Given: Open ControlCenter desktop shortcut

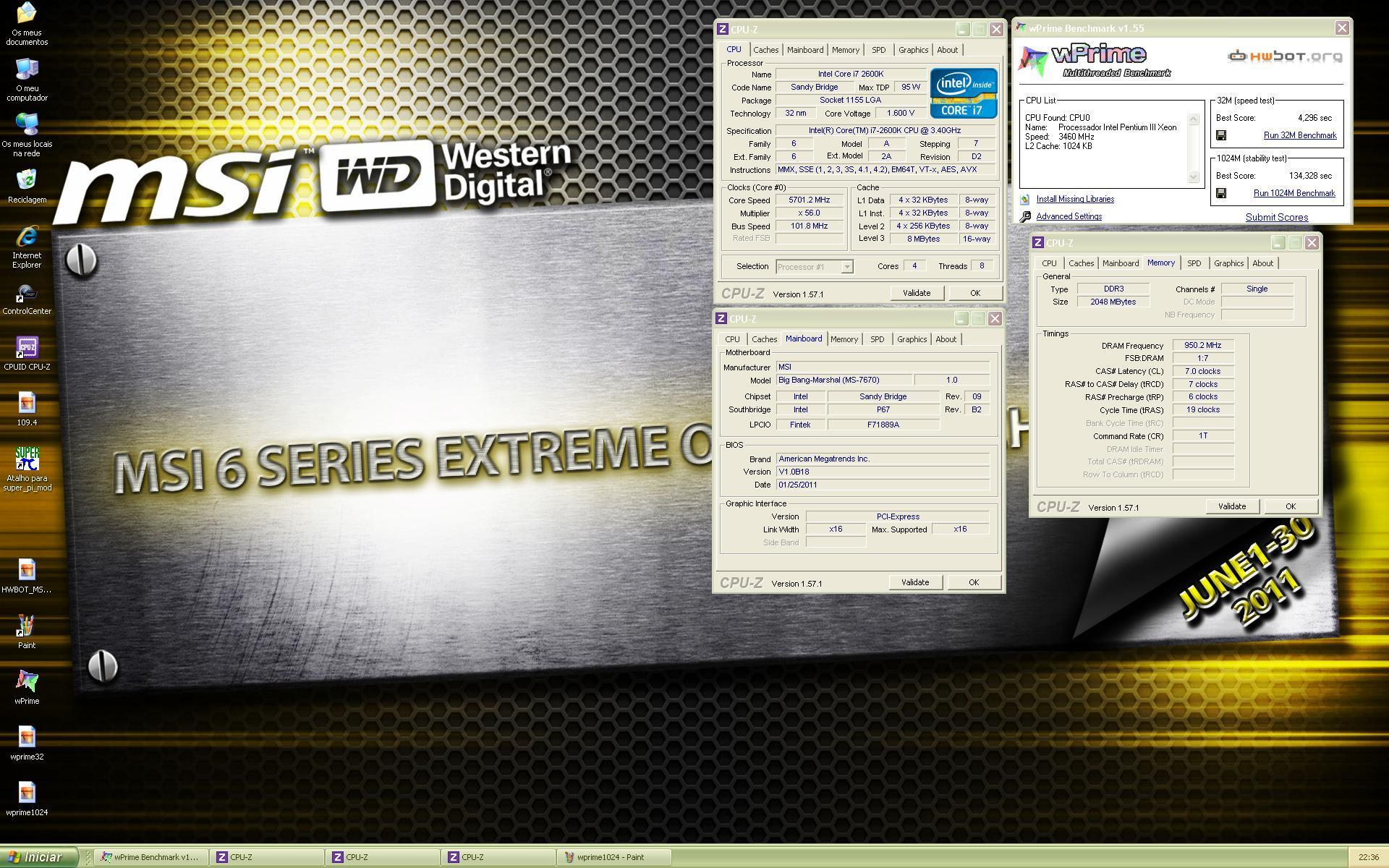Looking at the screenshot, I should point(27,298).
